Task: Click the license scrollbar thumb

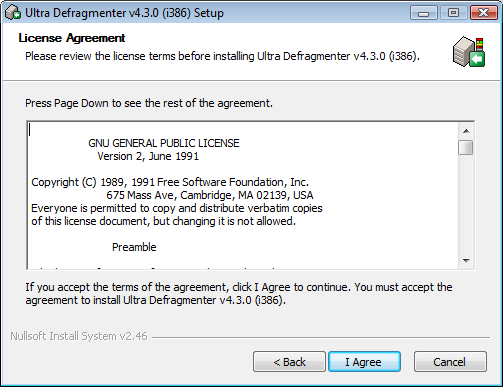Action: click(x=466, y=147)
